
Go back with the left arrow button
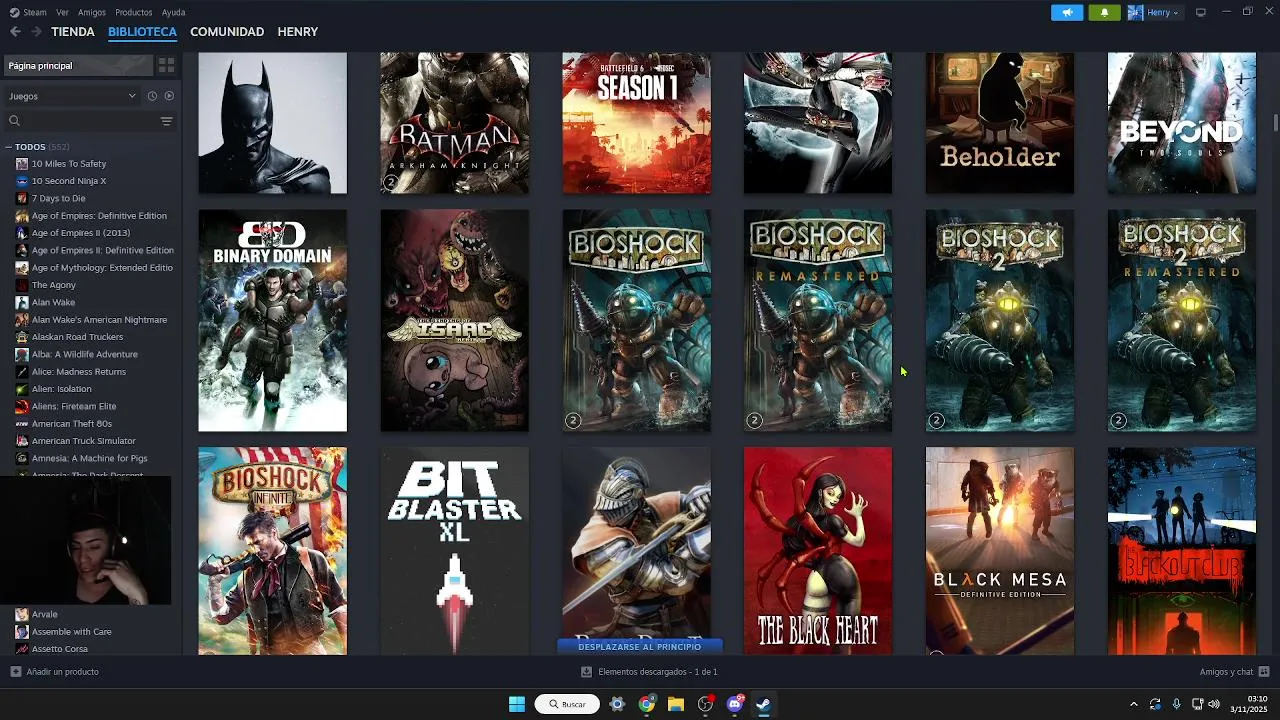click(15, 32)
